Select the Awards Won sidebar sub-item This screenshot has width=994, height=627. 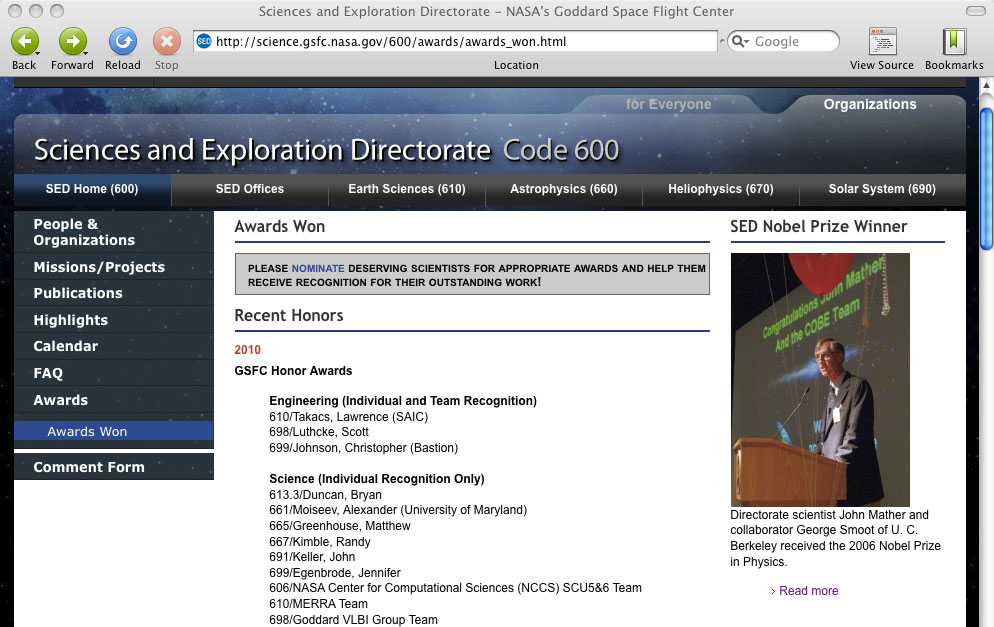point(113,431)
